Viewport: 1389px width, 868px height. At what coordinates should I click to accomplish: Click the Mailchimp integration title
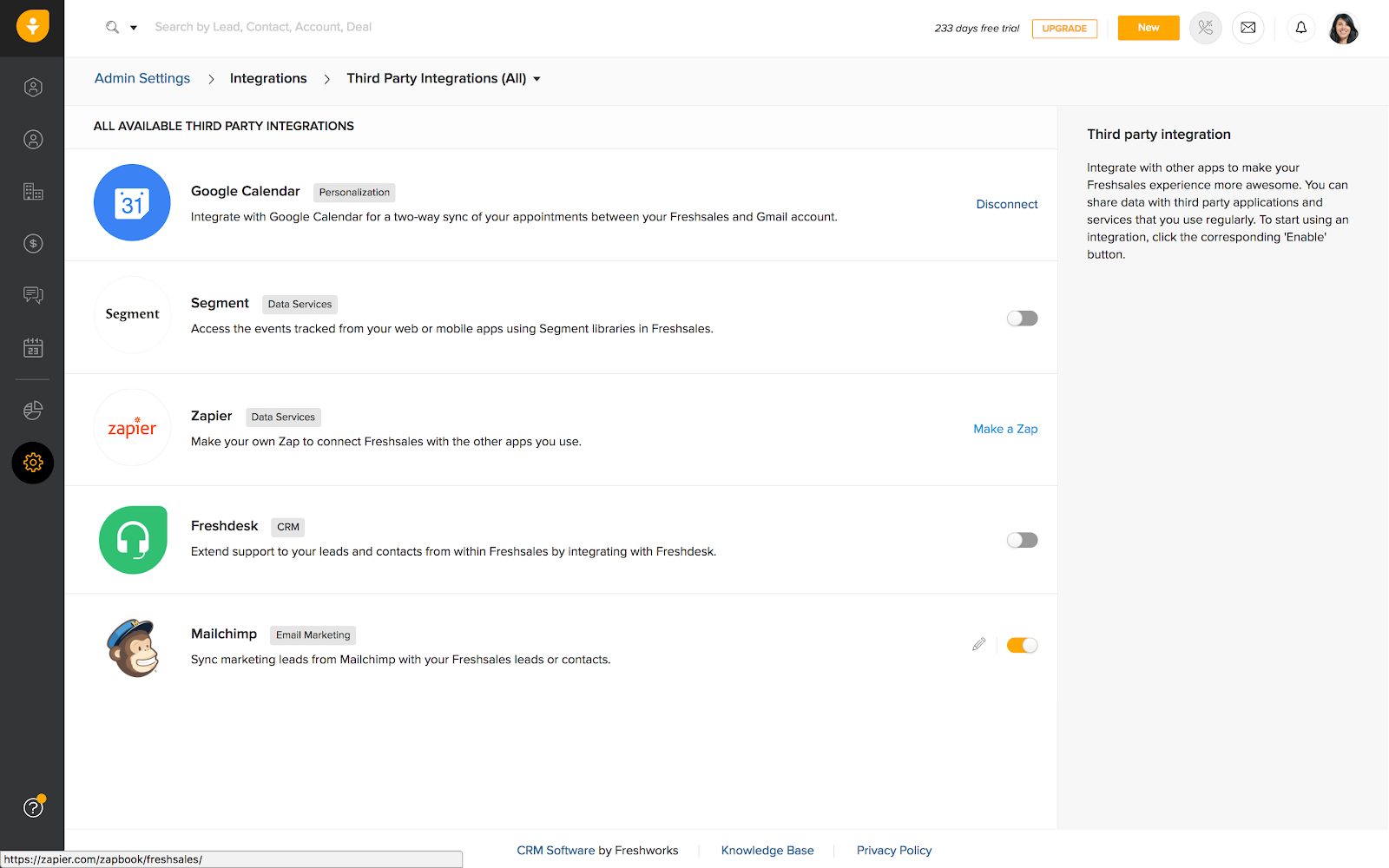(x=224, y=634)
